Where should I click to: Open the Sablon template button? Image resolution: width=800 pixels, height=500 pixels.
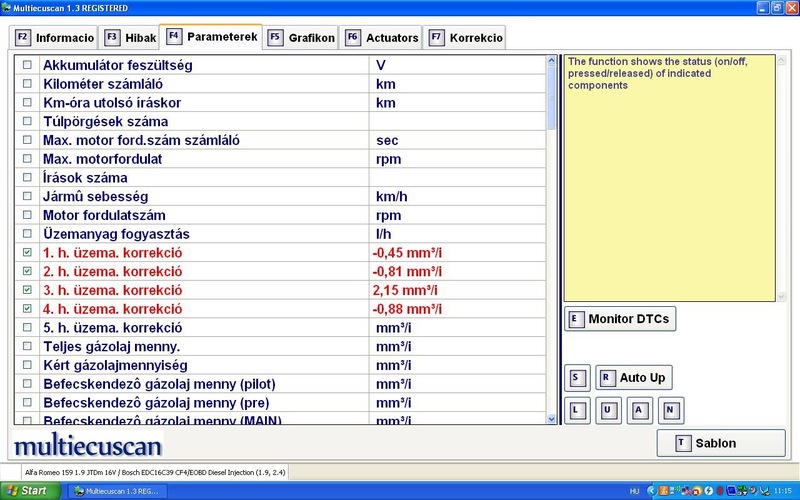coord(721,443)
